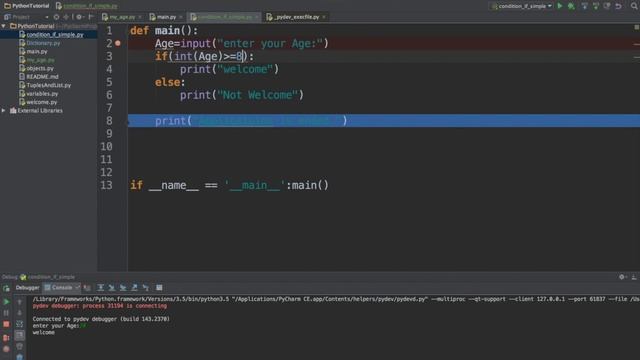Screen dimensions: 640x360
Task: Click the Mute Breakpoints icon
Action: (6, 349)
